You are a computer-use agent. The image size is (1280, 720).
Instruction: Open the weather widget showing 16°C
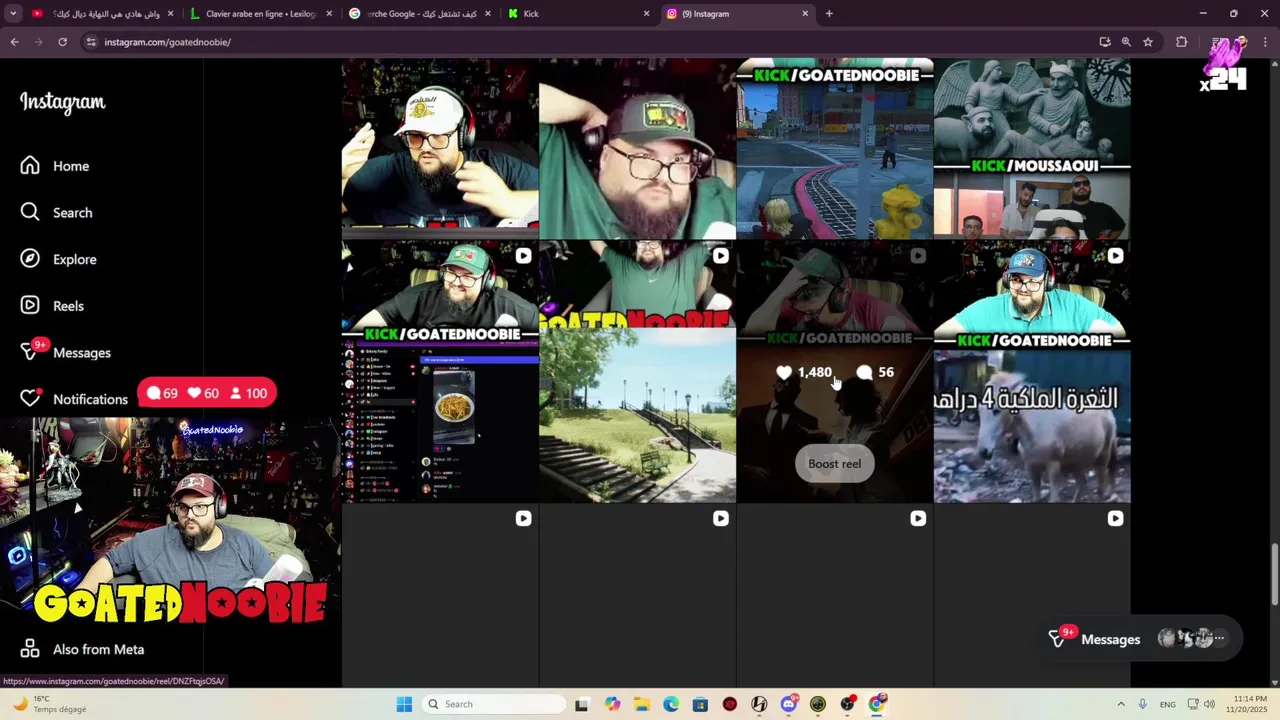[50, 704]
